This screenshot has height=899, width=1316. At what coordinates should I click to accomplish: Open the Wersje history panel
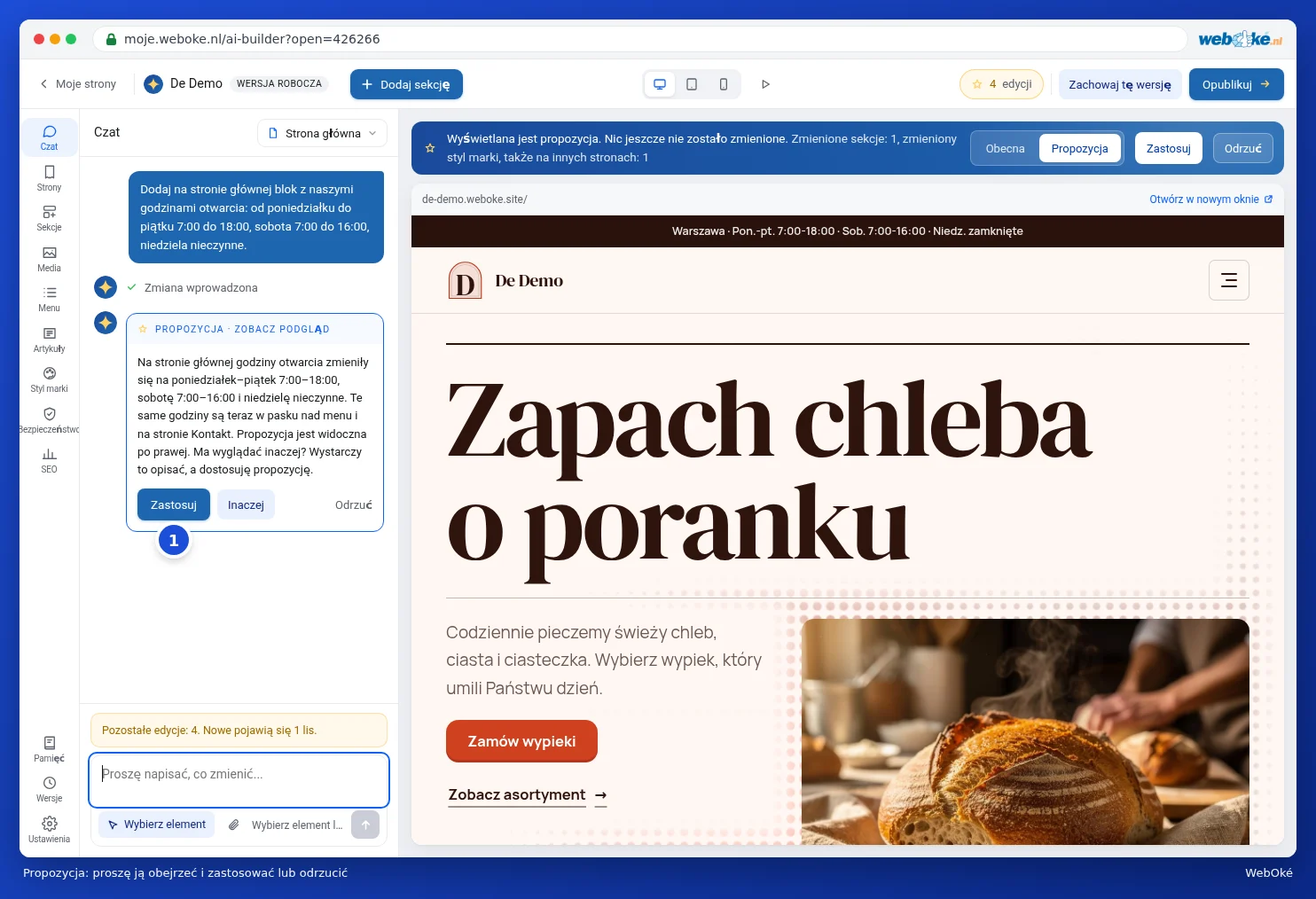[x=49, y=789]
